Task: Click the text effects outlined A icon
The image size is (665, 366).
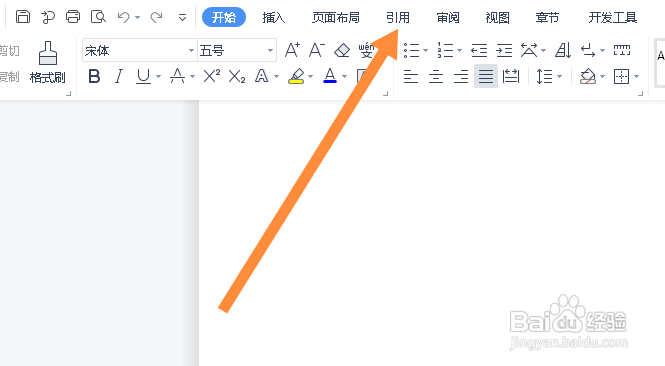Action: [262, 77]
